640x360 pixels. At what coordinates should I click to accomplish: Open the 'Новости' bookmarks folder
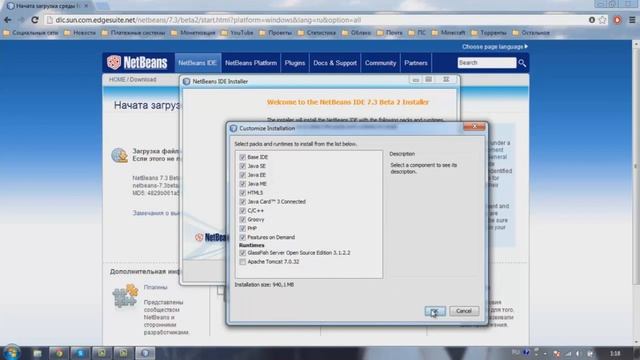point(80,33)
